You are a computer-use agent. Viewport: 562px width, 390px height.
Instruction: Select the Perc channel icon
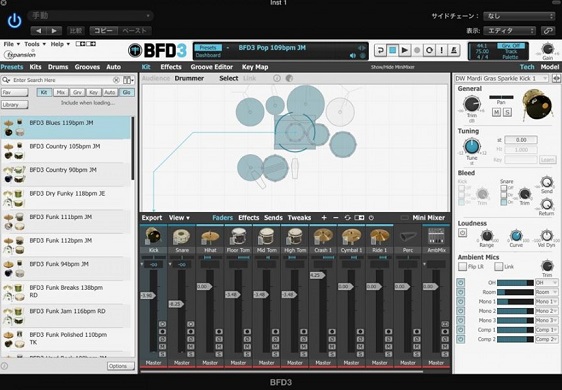(x=408, y=236)
